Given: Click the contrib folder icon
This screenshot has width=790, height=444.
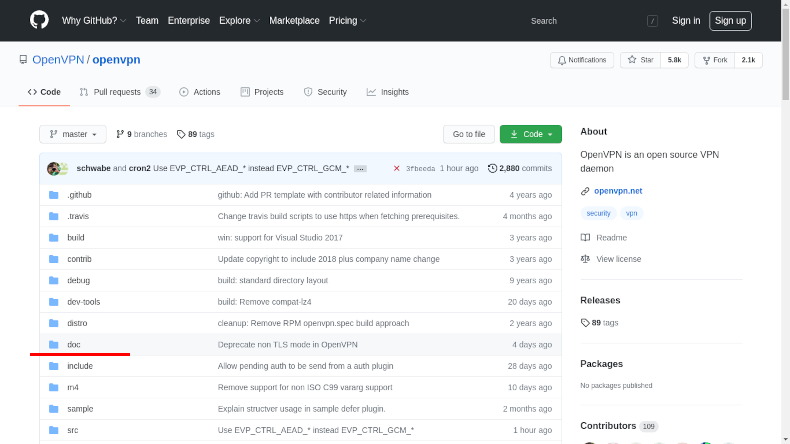Looking at the screenshot, I should point(53,259).
